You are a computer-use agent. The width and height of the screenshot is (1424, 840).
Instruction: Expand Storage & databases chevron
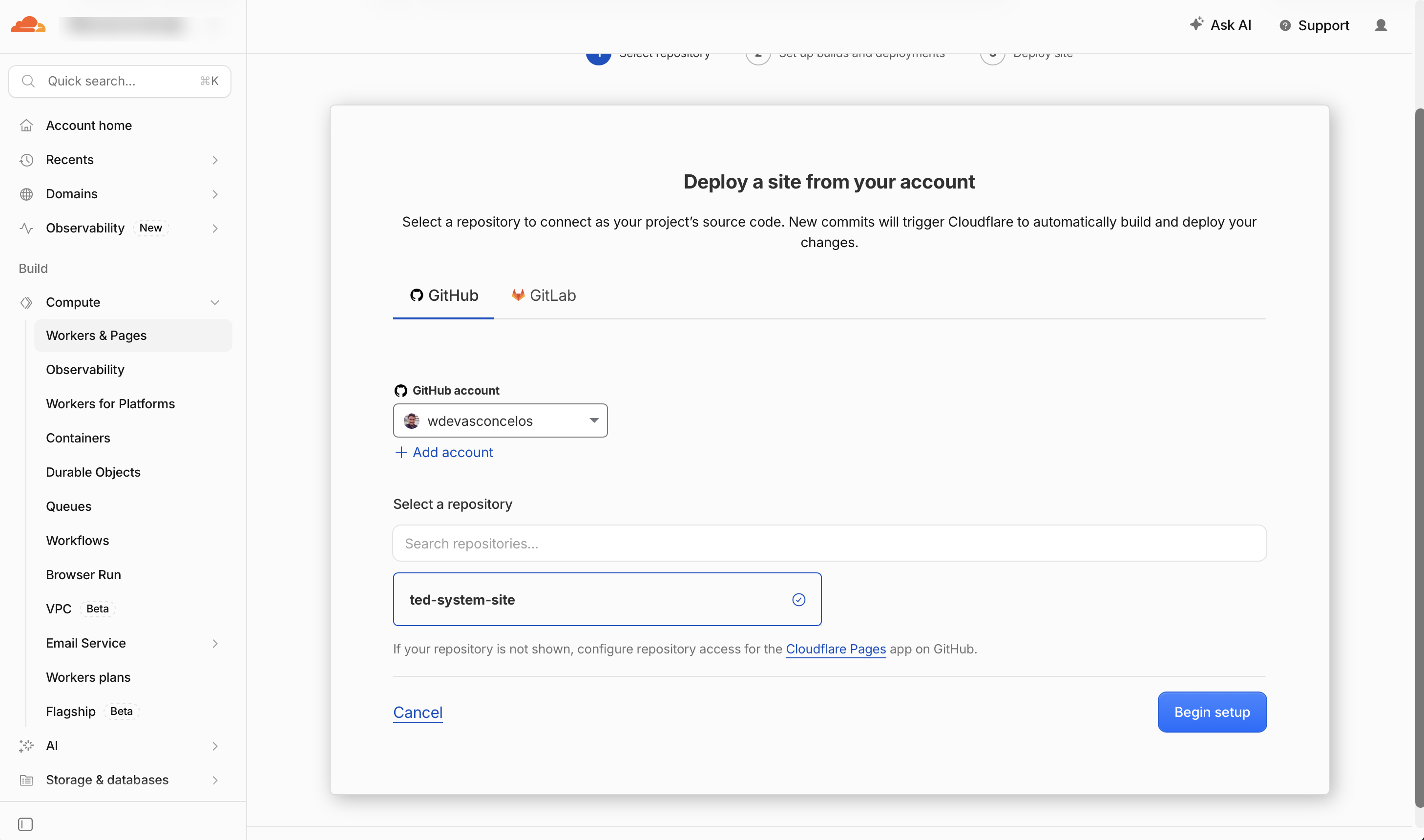(x=215, y=780)
